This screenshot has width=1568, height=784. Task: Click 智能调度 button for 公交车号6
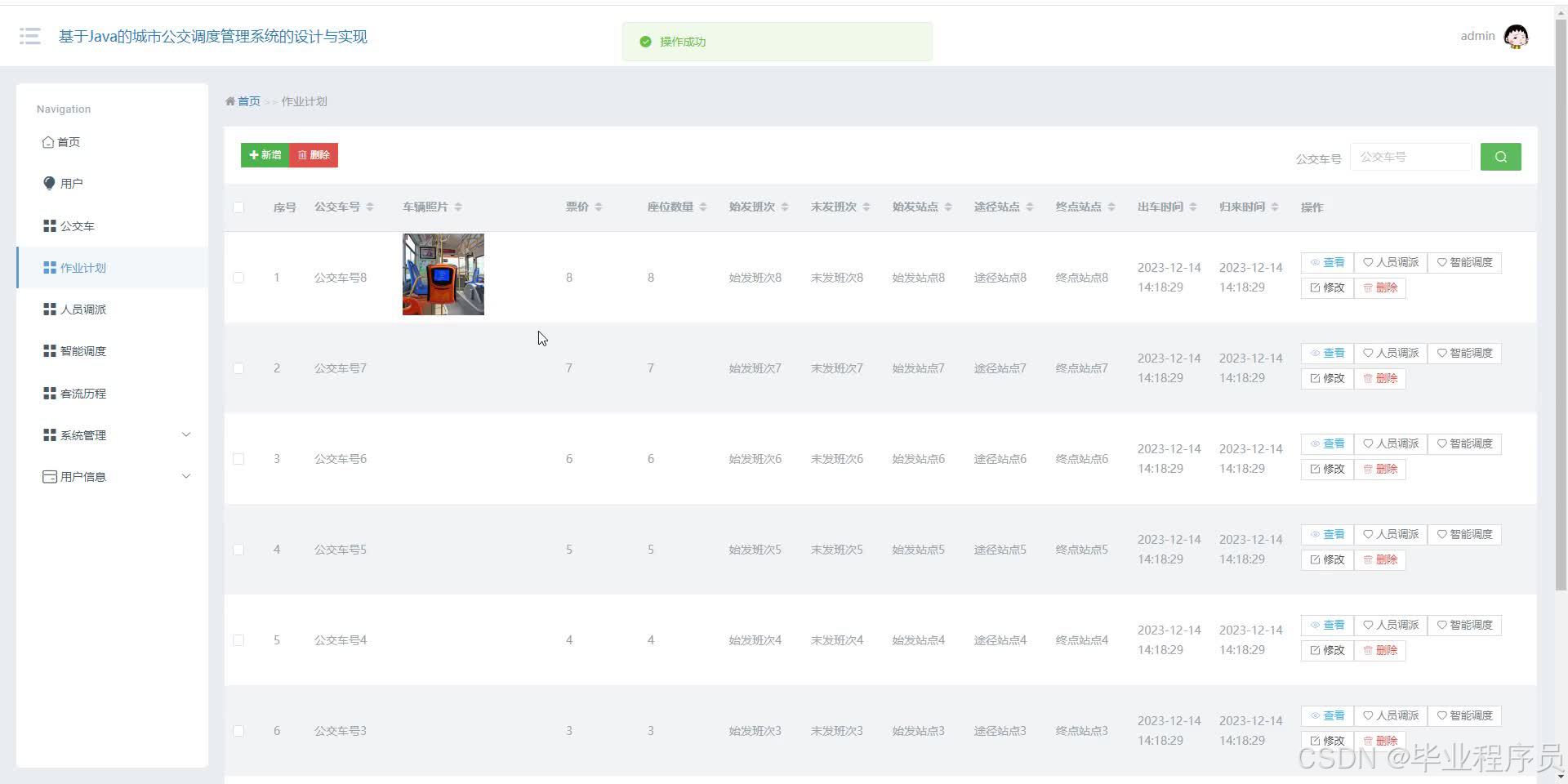pyautogui.click(x=1464, y=443)
